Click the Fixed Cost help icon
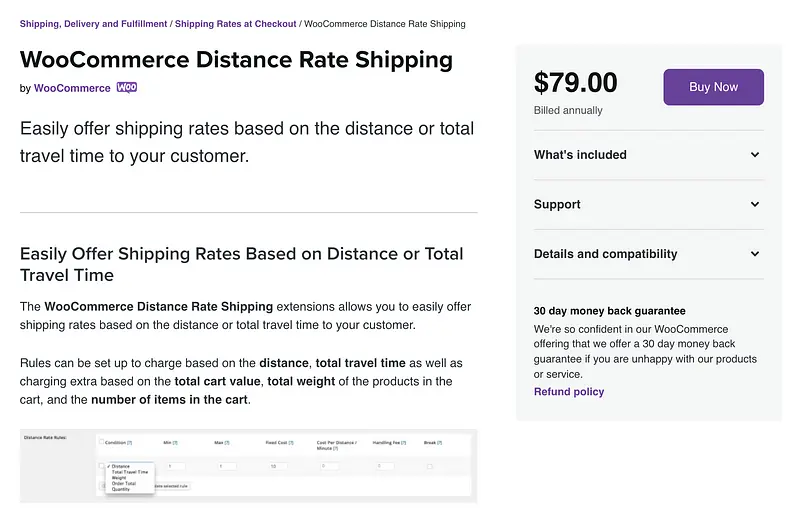 (292, 442)
